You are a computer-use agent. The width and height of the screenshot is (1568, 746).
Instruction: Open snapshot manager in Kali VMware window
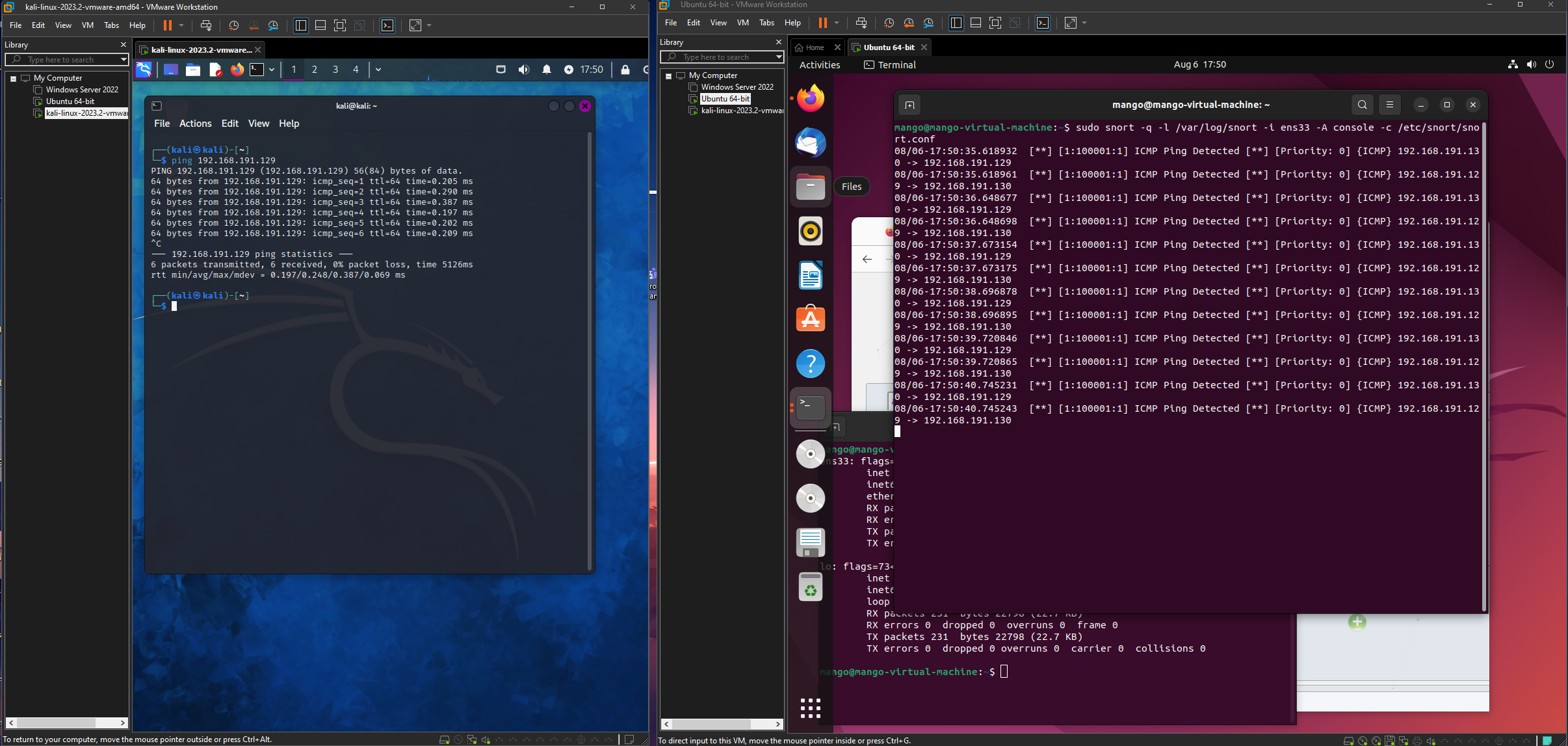tap(273, 25)
